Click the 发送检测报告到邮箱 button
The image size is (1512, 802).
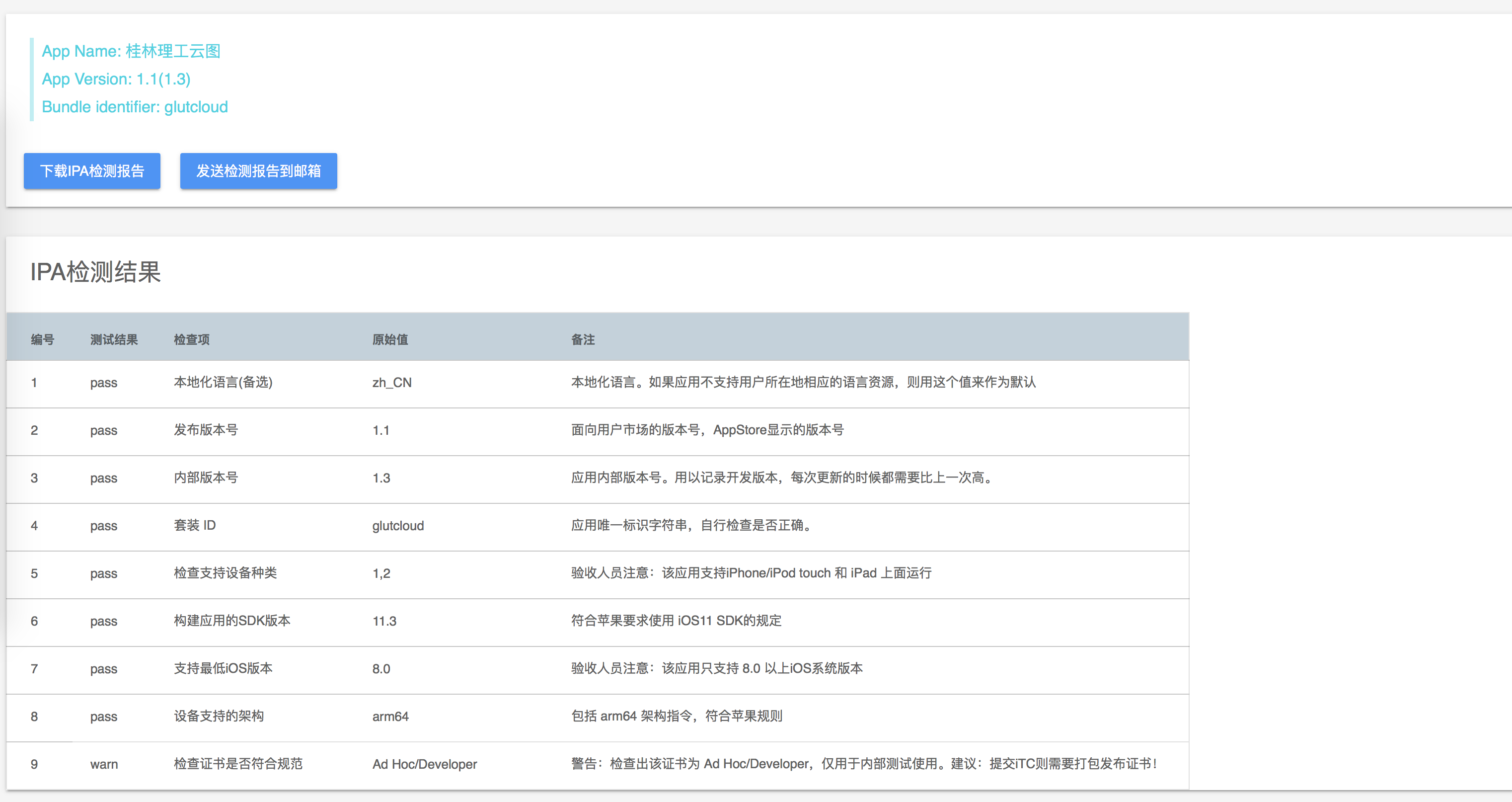point(258,171)
